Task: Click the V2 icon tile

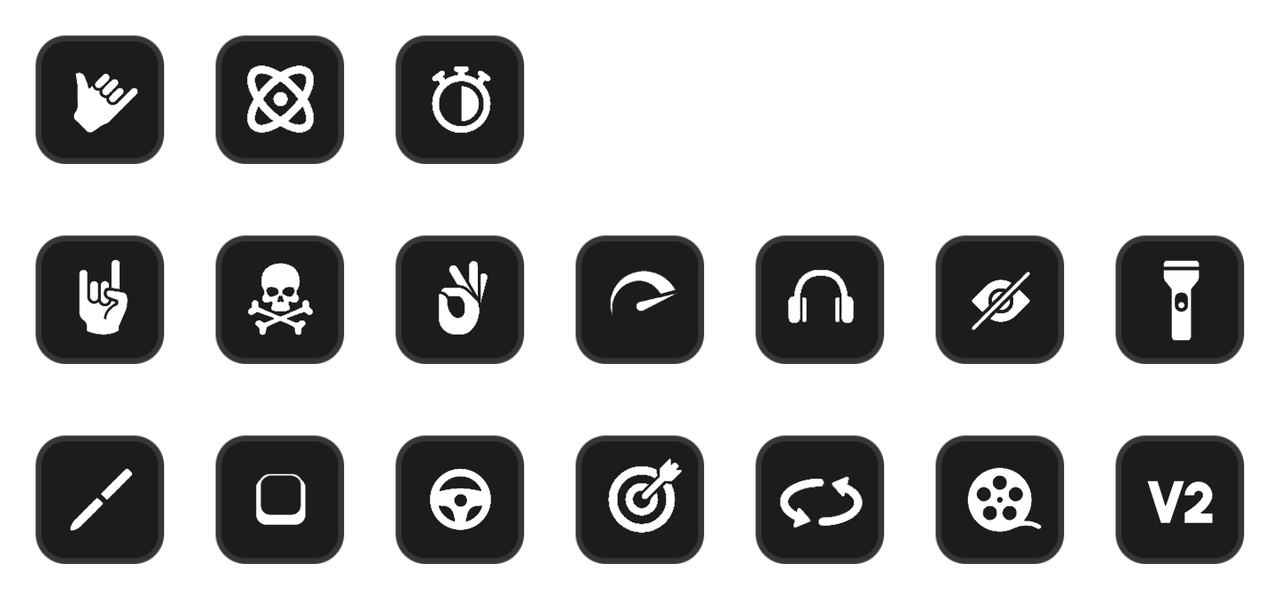Action: [x=1180, y=500]
